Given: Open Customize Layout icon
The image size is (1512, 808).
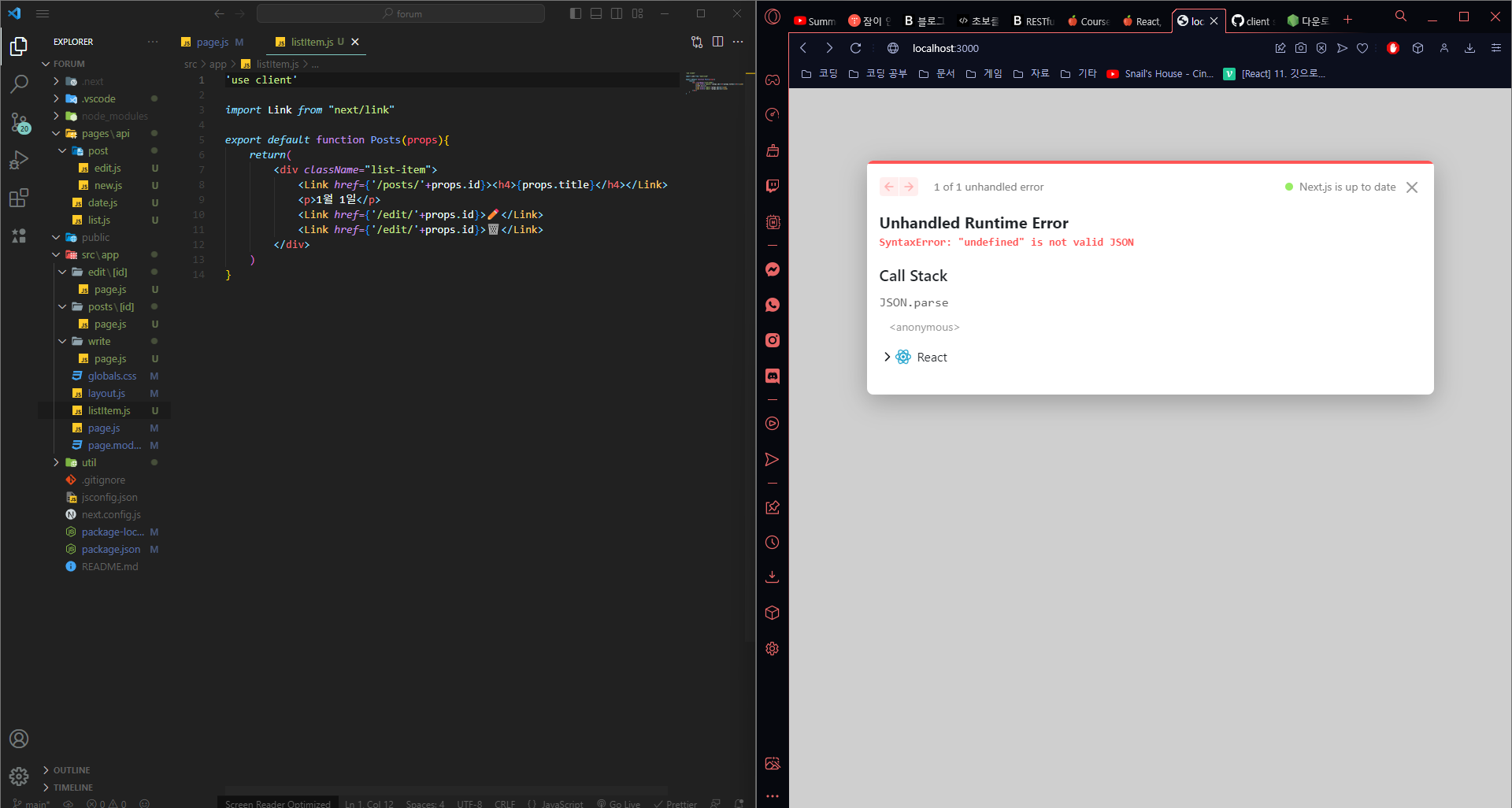Looking at the screenshot, I should click(637, 13).
